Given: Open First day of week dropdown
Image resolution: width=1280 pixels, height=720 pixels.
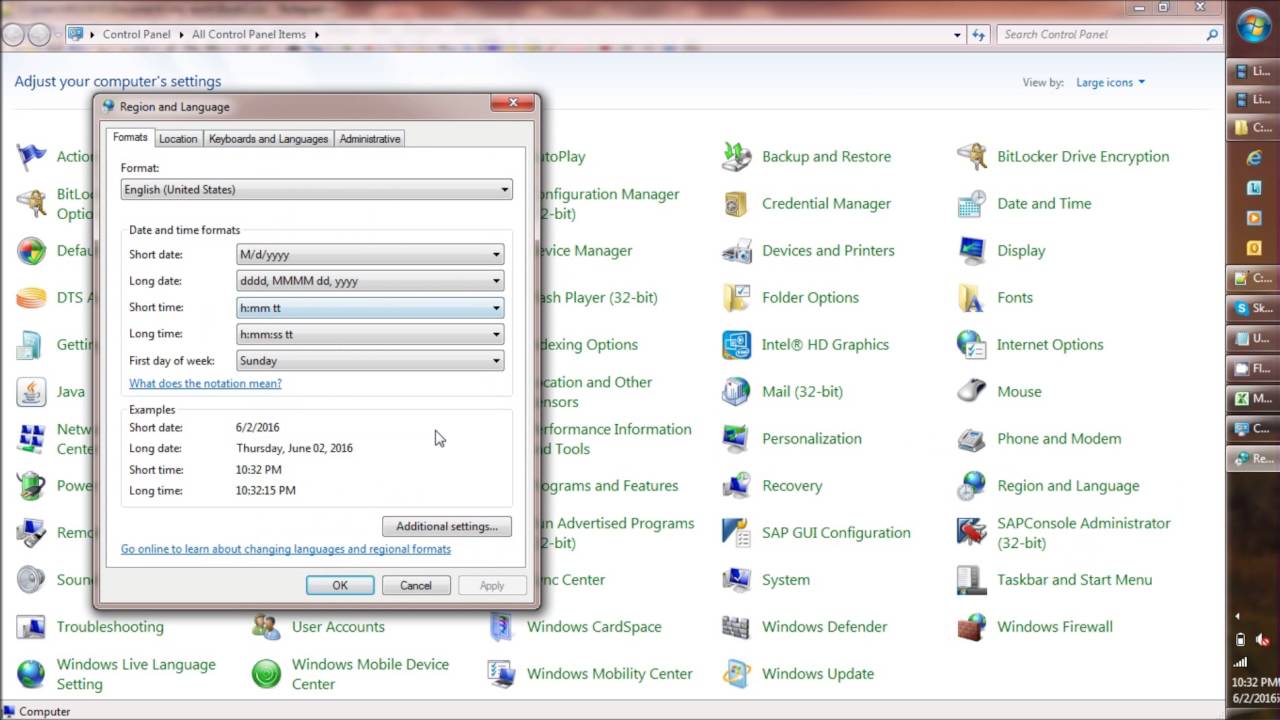Looking at the screenshot, I should point(370,360).
